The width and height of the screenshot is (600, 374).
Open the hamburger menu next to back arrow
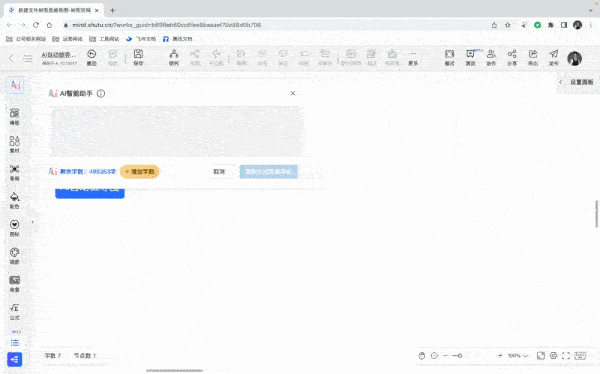28,58
